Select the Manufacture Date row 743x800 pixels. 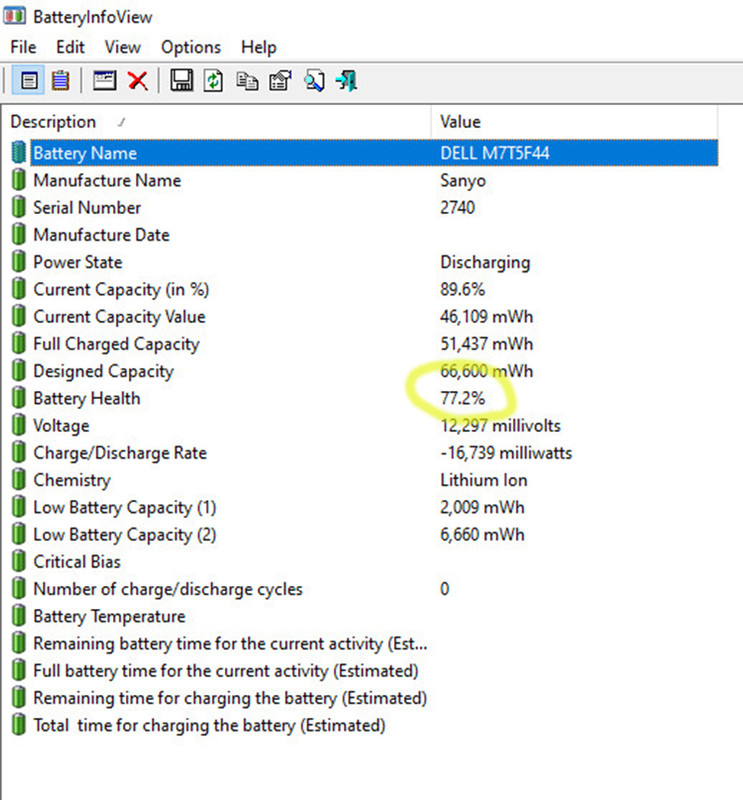(x=364, y=235)
